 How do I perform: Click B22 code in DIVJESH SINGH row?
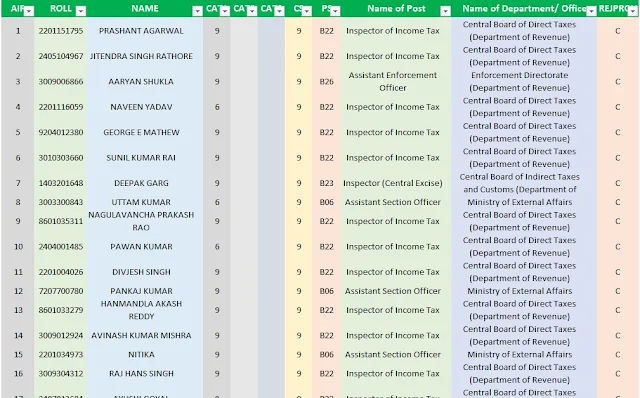[x=327, y=272]
